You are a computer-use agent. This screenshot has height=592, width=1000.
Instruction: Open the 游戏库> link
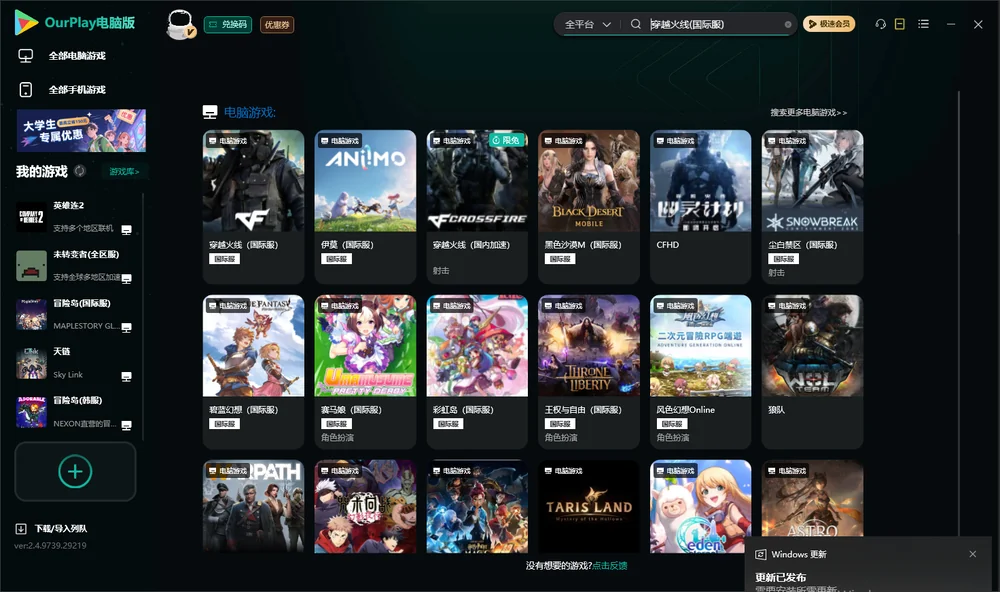[x=124, y=172]
